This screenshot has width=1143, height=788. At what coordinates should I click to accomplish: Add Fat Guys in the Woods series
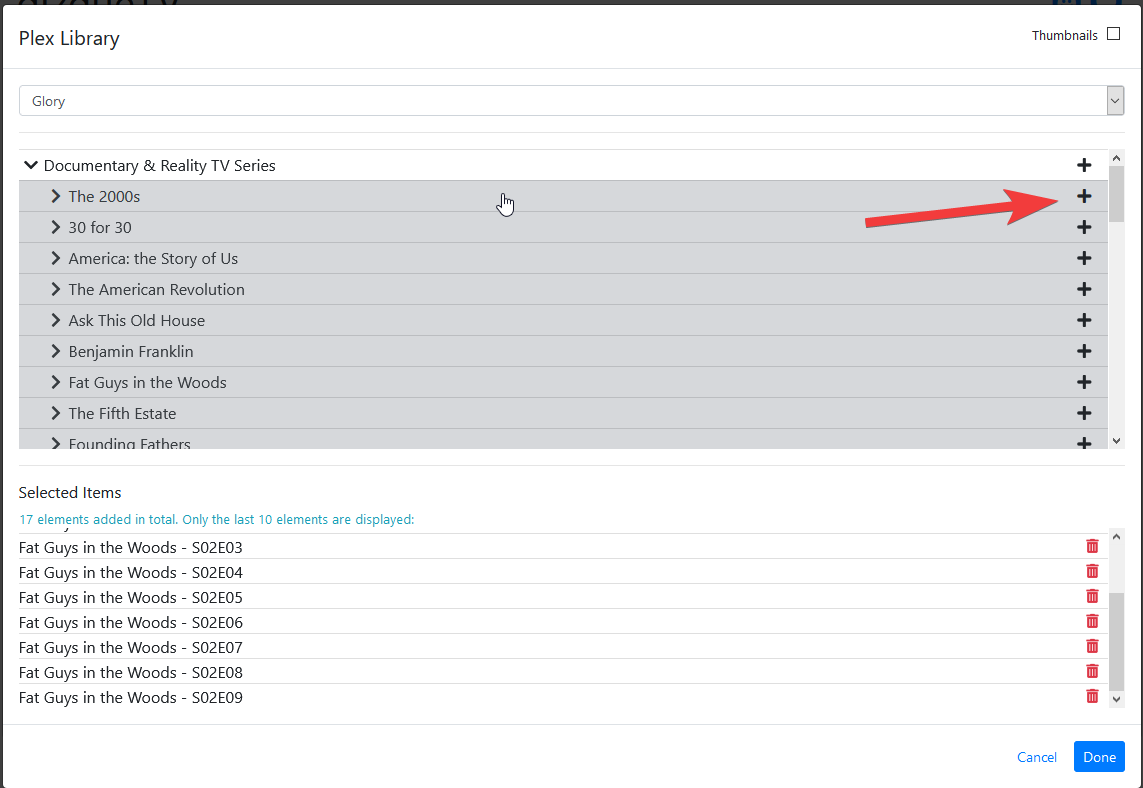[1084, 382]
